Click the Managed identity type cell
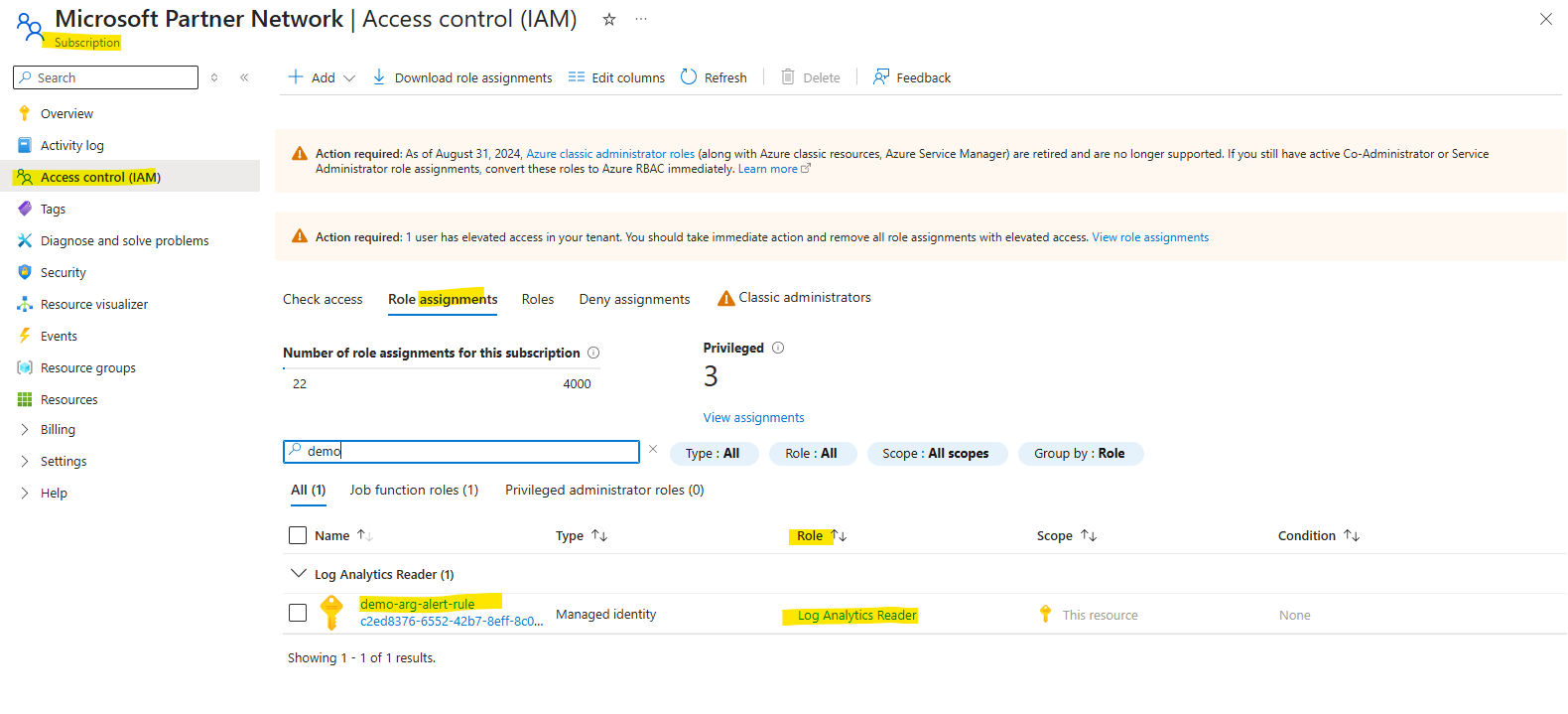Image resolution: width=1568 pixels, height=714 pixels. 605,615
